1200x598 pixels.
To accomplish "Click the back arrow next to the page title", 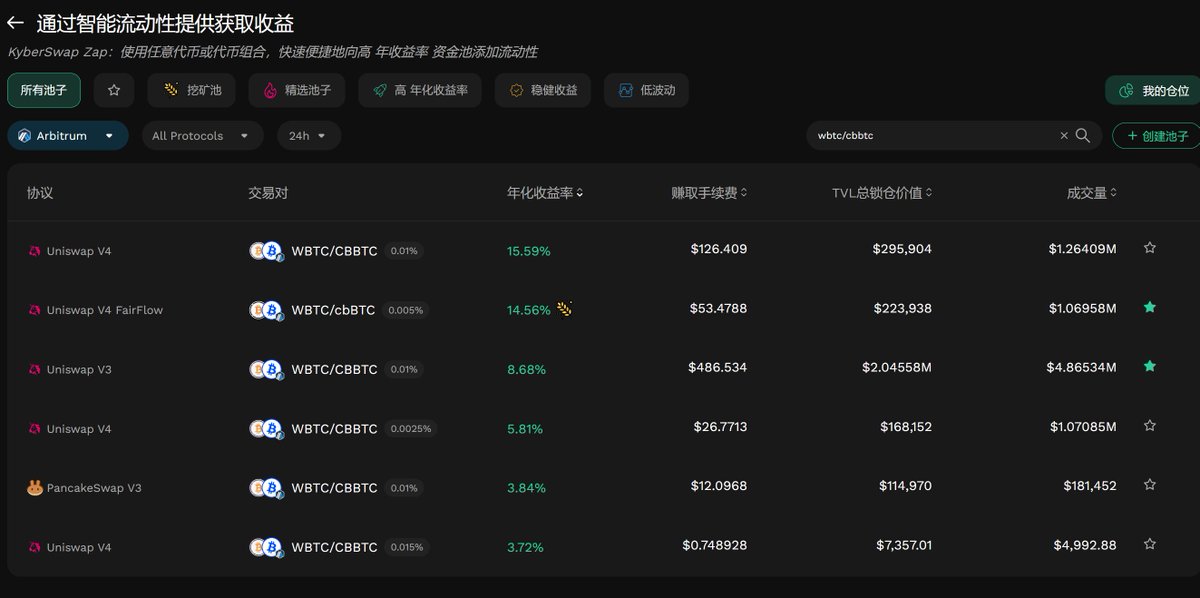I will click(x=15, y=22).
